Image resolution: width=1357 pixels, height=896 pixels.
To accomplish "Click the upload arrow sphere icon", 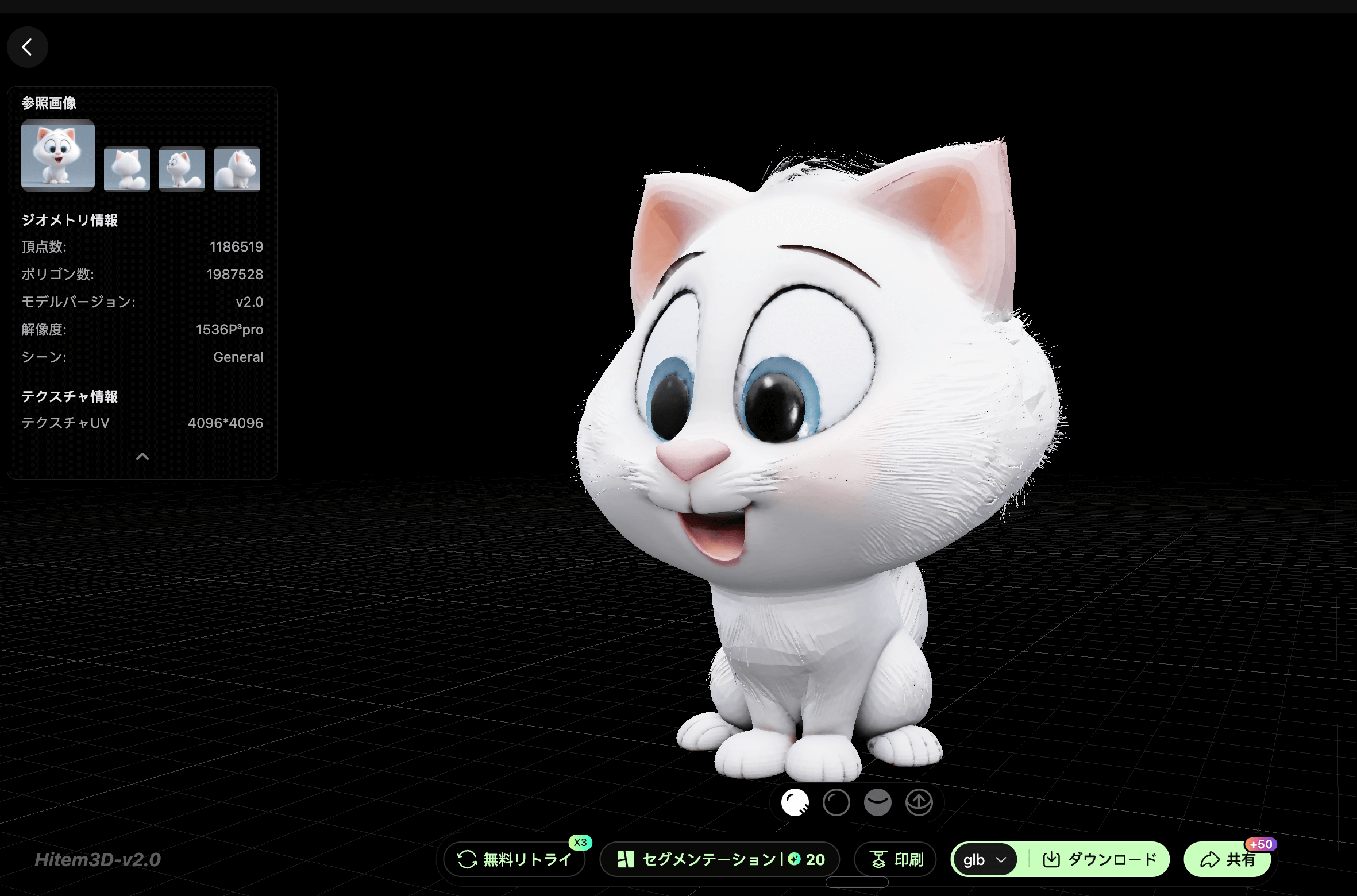I will (x=919, y=802).
